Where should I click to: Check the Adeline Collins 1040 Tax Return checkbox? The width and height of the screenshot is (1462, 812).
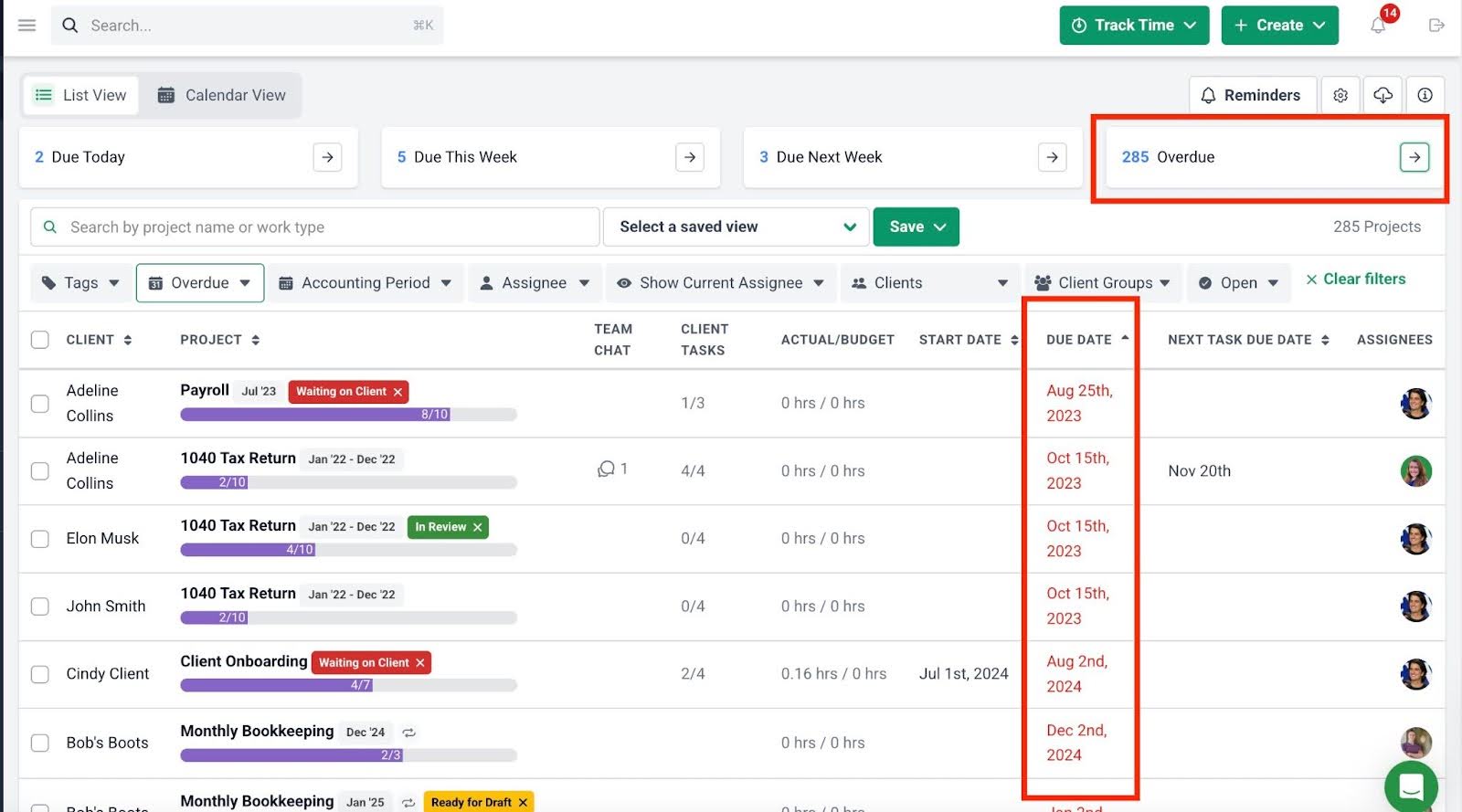pos(40,470)
